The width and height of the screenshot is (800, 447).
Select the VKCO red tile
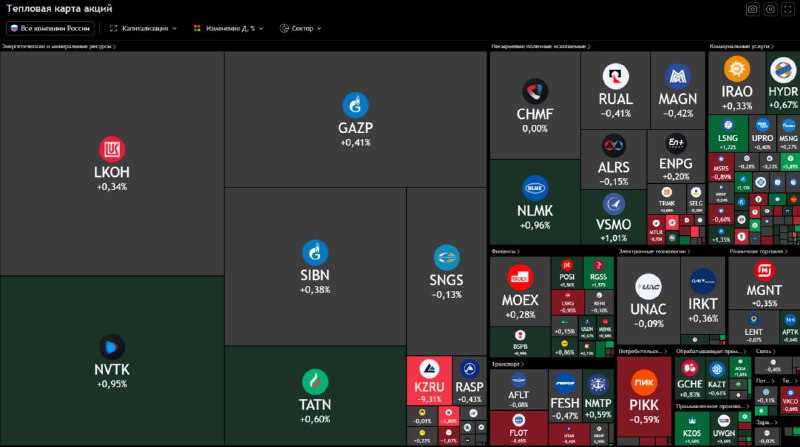[790, 400]
